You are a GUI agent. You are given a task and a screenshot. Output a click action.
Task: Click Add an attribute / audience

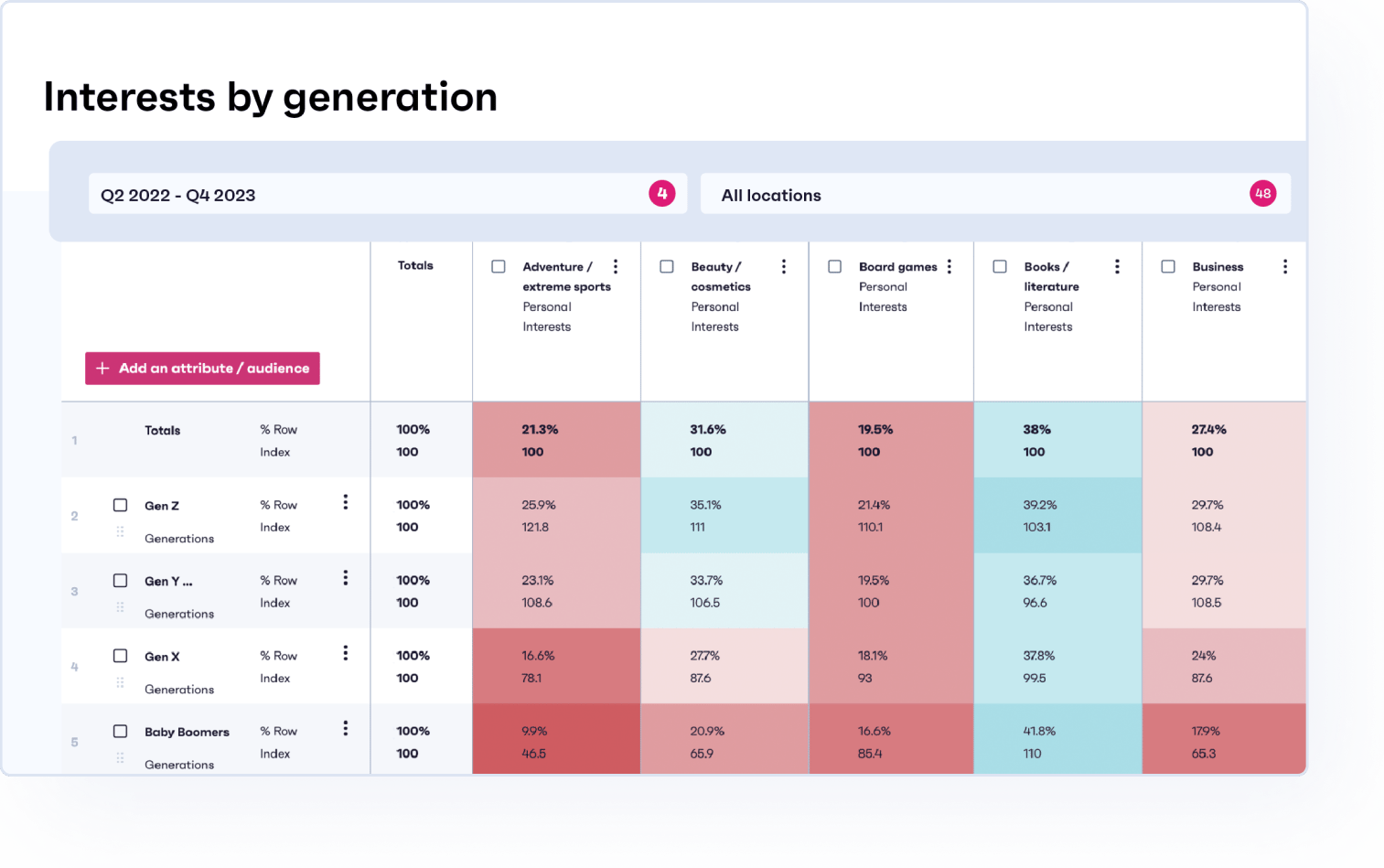point(201,368)
